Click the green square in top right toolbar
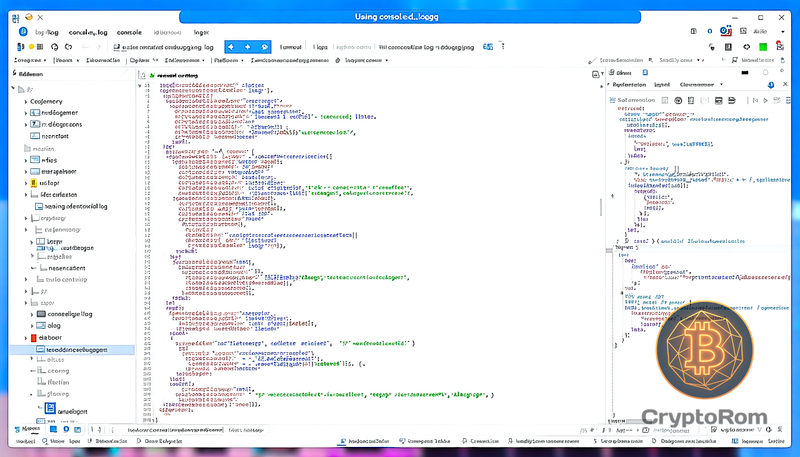 click(x=763, y=47)
